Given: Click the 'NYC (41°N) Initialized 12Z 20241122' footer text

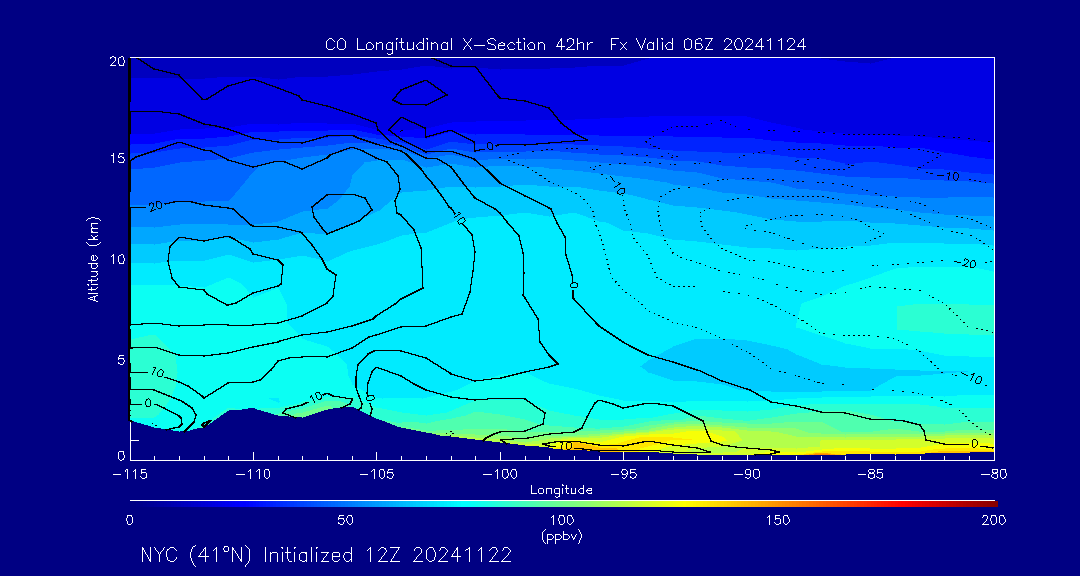Looking at the screenshot, I should pos(326,555).
